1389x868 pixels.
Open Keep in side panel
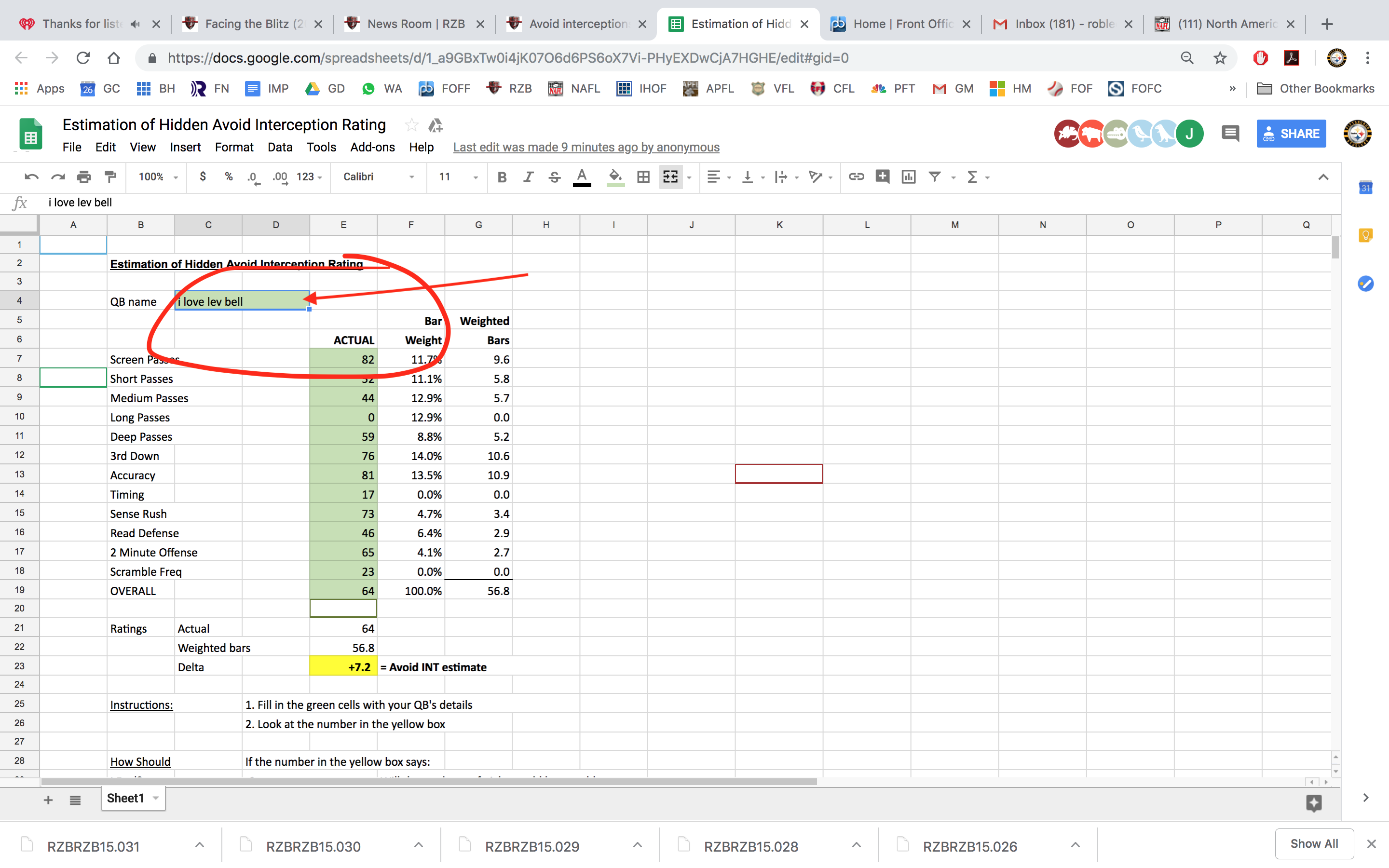tap(1365, 235)
